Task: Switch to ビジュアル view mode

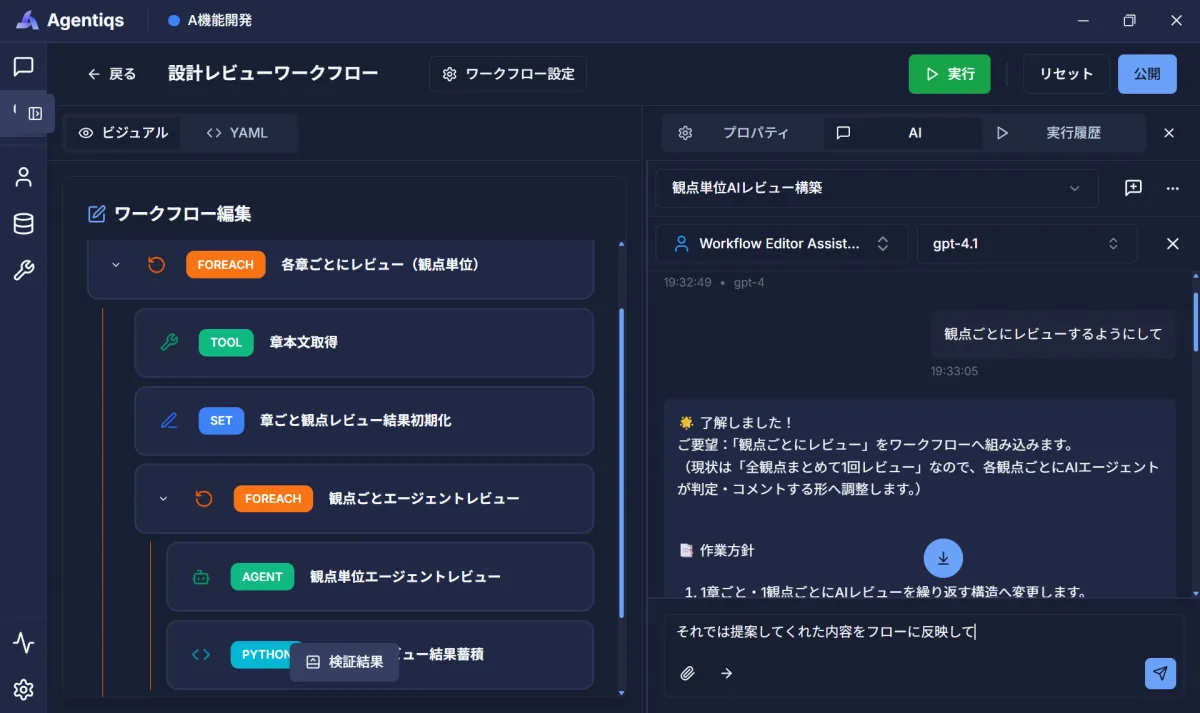Action: [x=123, y=133]
